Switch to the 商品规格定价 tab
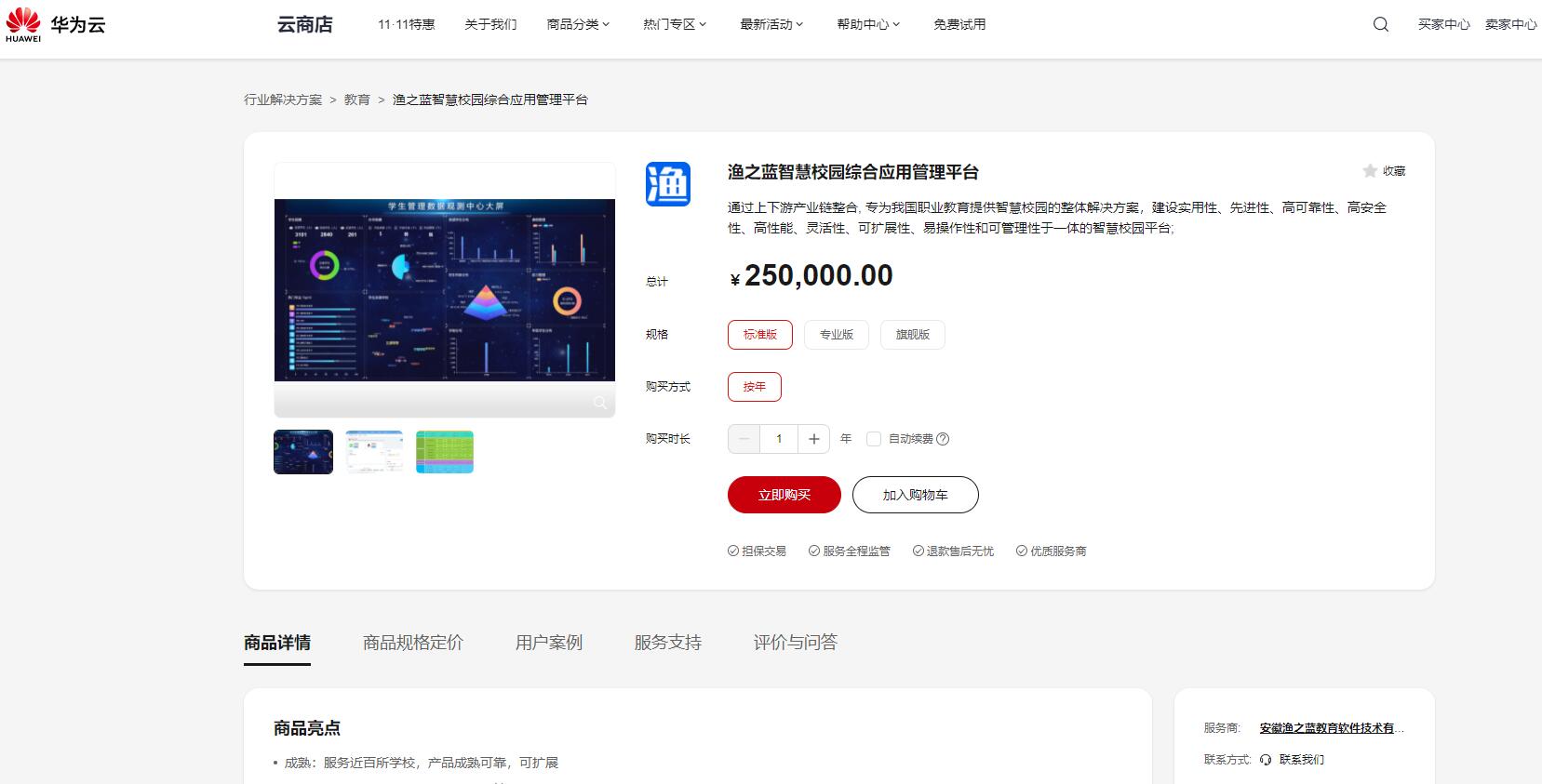 pyautogui.click(x=412, y=643)
